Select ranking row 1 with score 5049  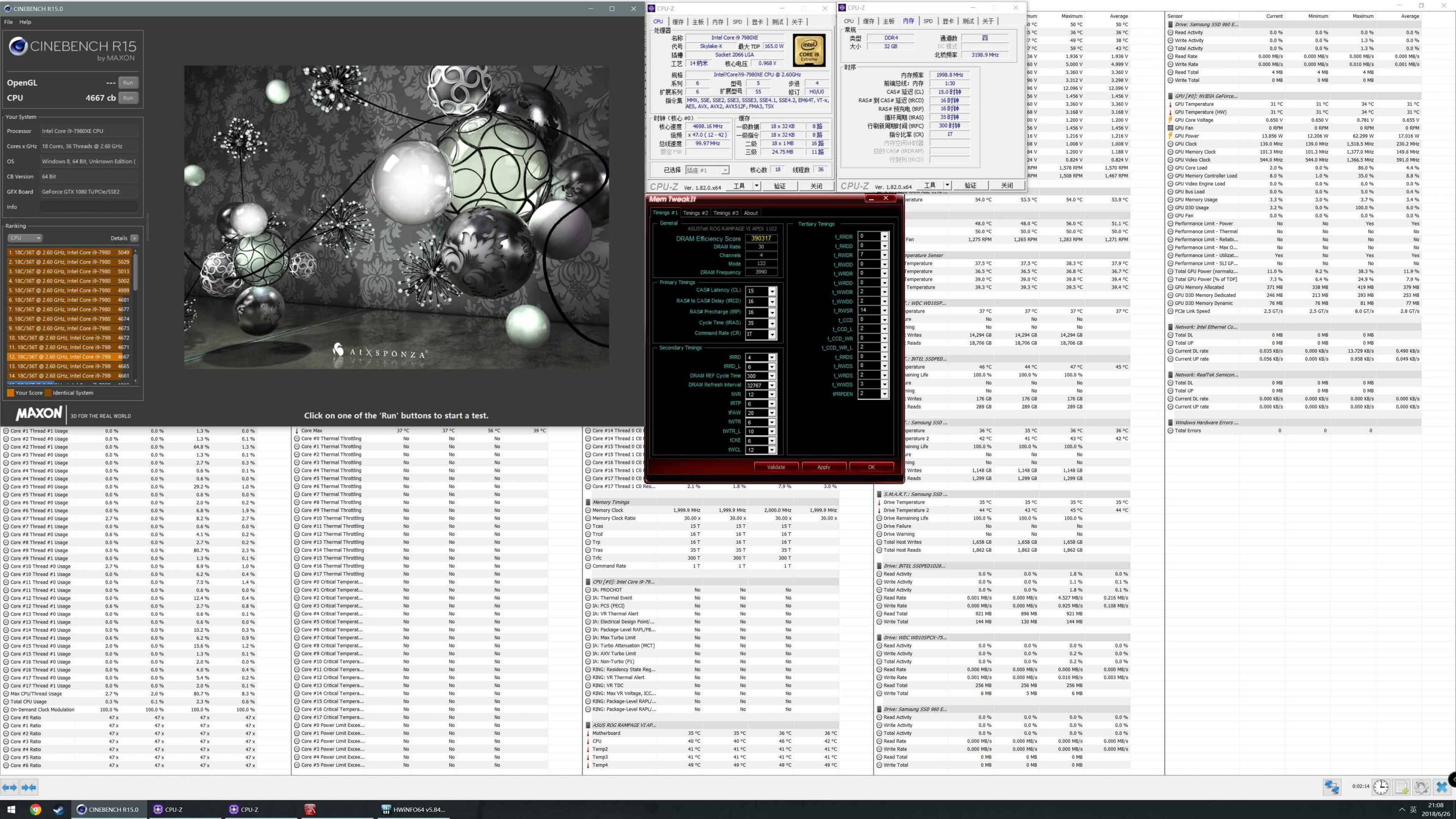pos(69,253)
